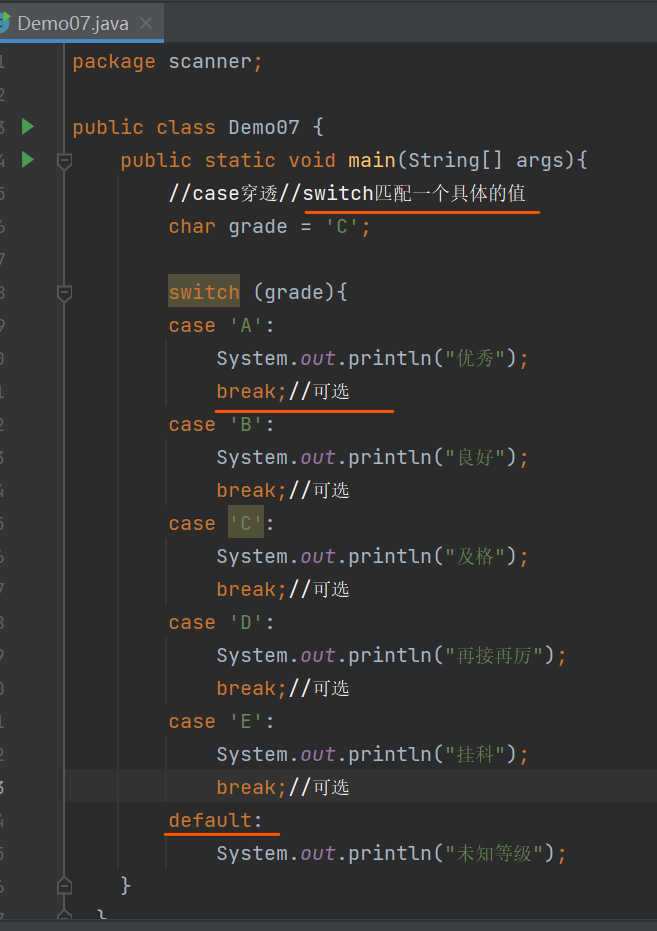The width and height of the screenshot is (657, 931).
Task: Collapse the main method closing-brace fold marker
Action: 64,886
